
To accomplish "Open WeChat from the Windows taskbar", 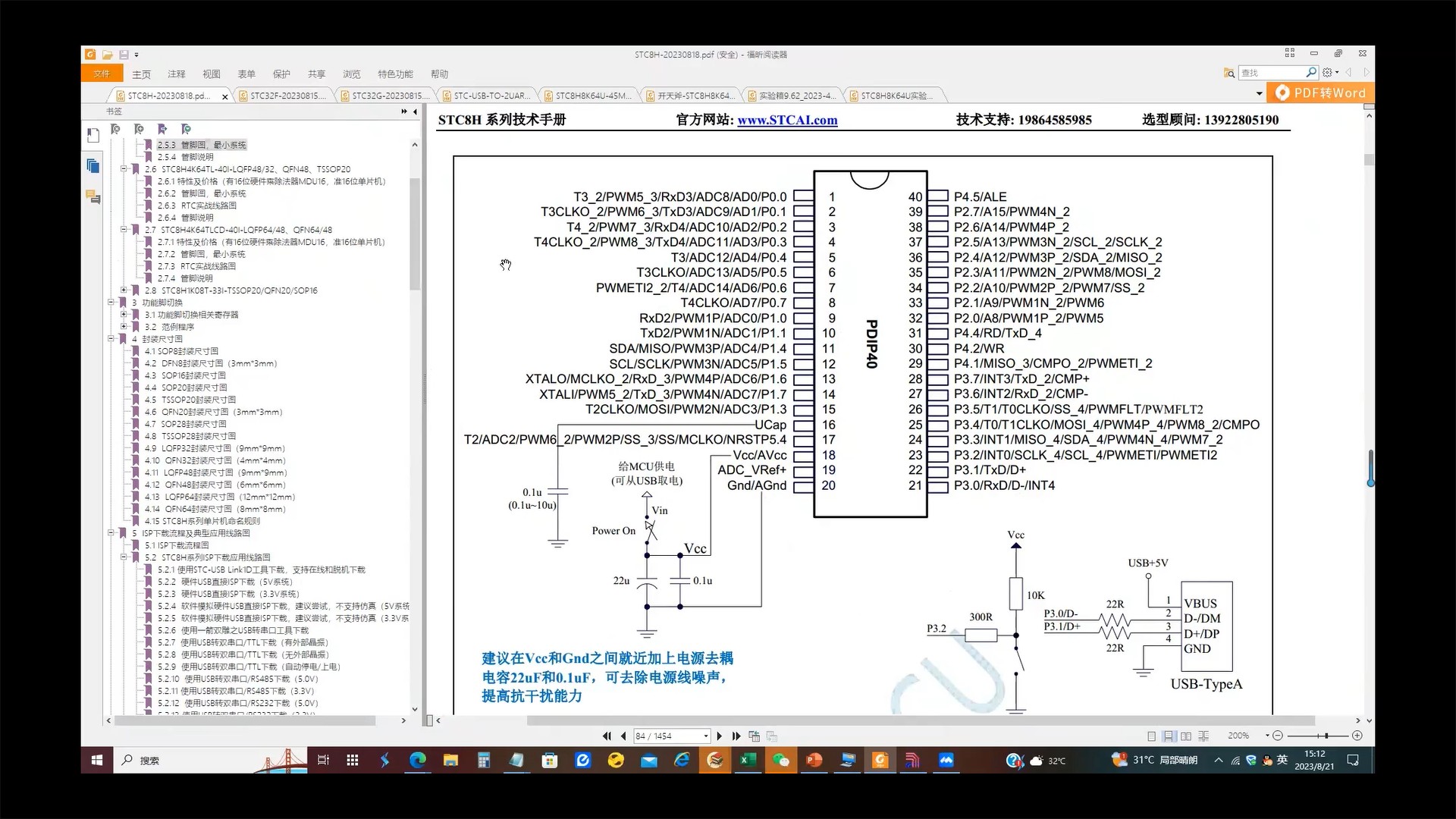I will coord(780,760).
